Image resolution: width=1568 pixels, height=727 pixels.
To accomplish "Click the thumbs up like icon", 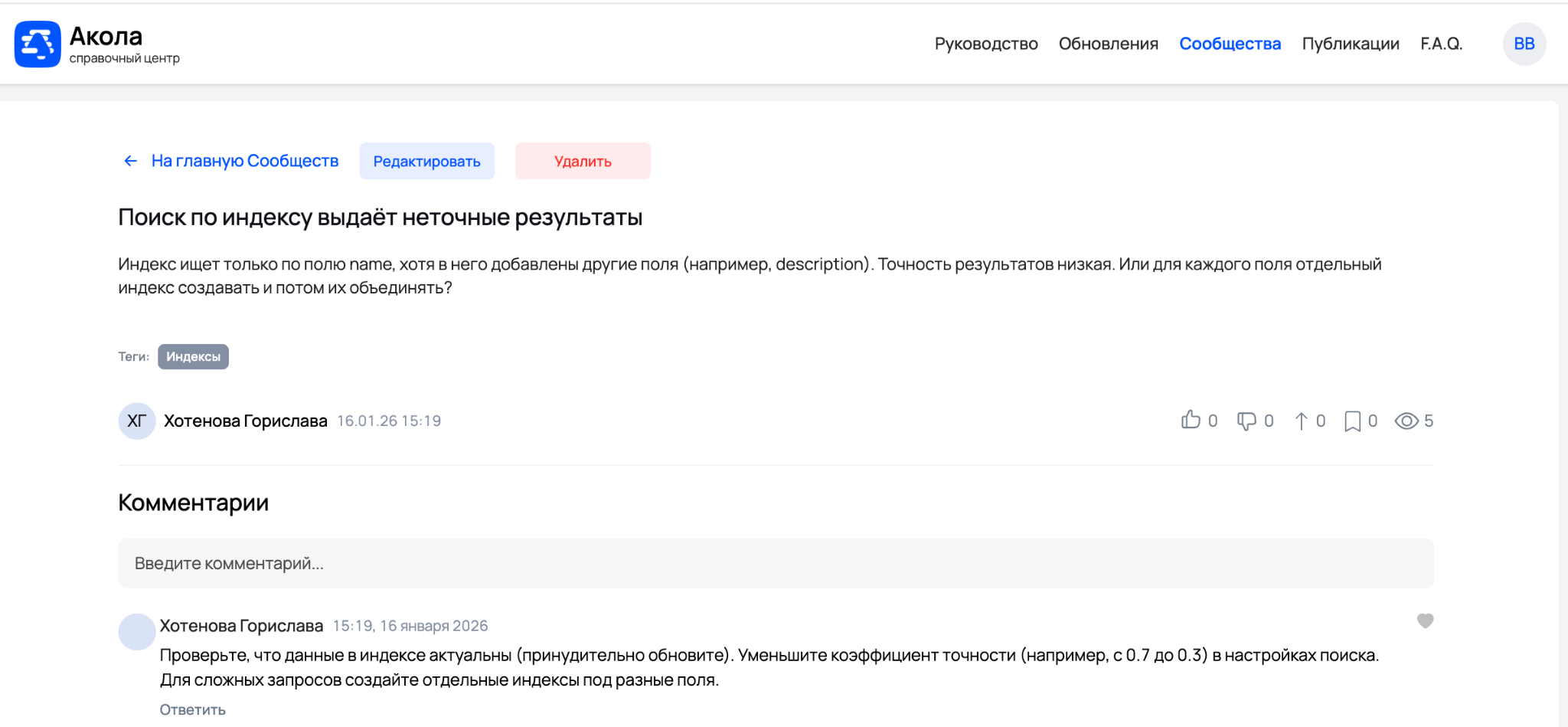I will (1191, 420).
